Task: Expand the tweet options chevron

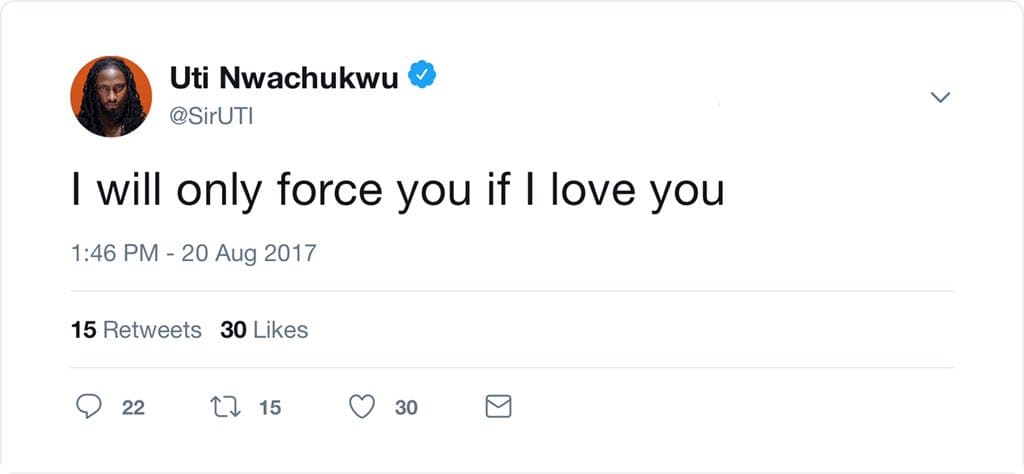Action: point(940,97)
